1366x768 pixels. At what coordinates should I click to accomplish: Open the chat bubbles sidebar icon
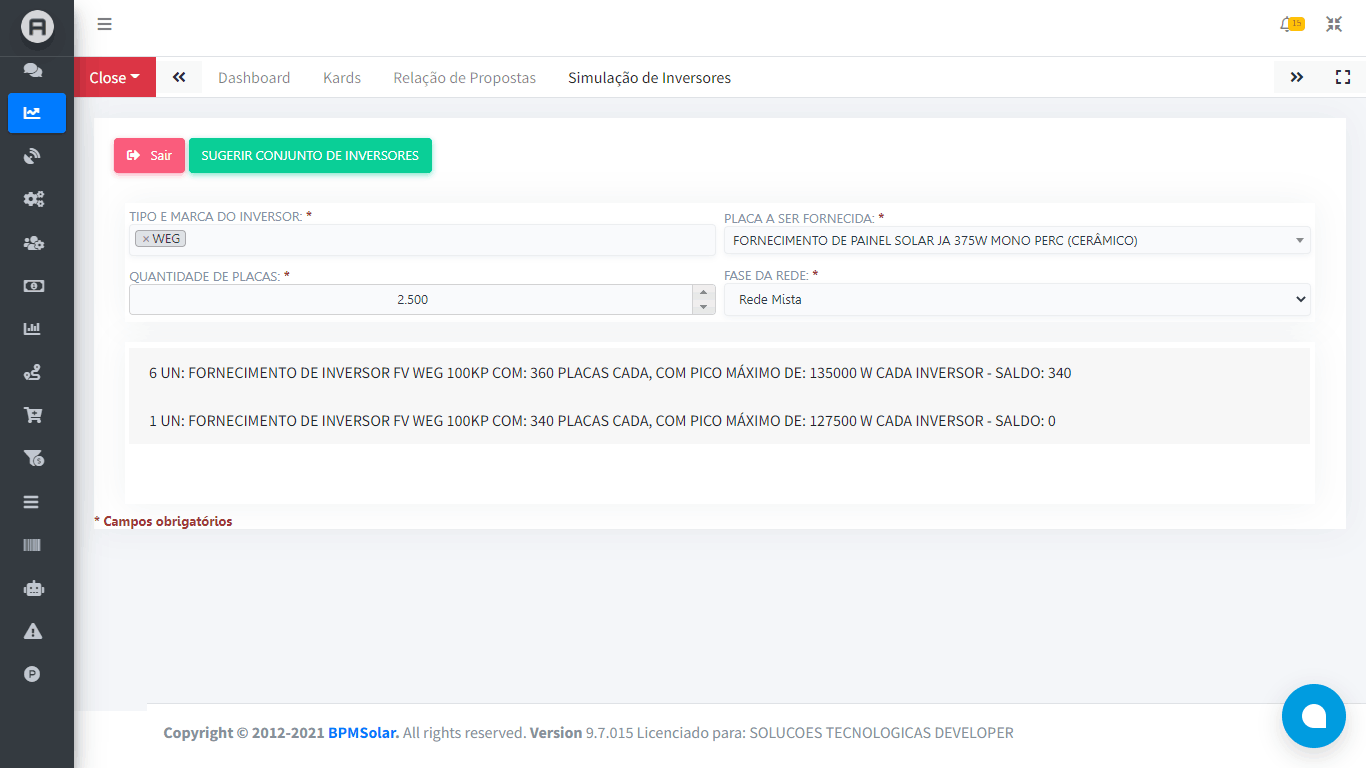pyautogui.click(x=33, y=70)
